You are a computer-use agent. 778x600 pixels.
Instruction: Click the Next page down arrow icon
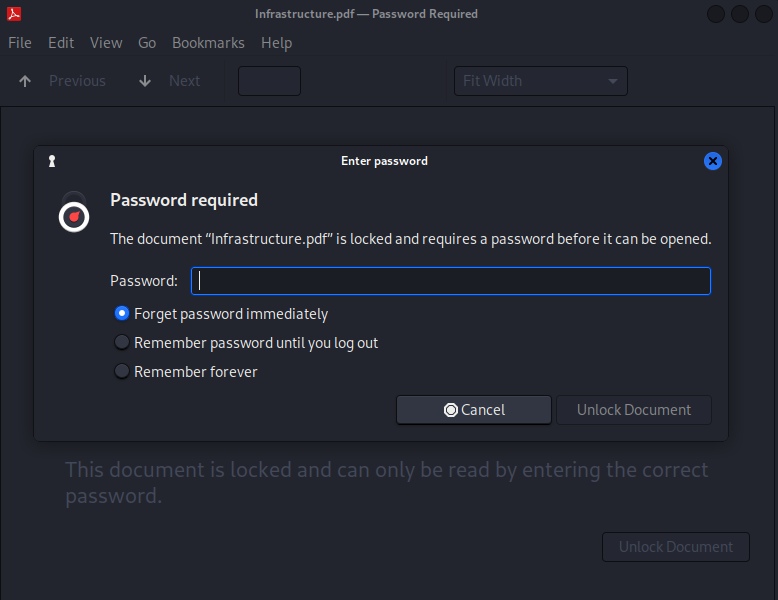pos(145,81)
